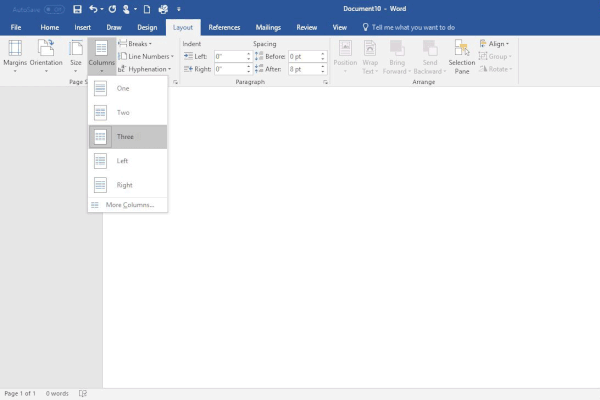
Task: Open the Align dropdown in Arrange
Action: pyautogui.click(x=495, y=44)
